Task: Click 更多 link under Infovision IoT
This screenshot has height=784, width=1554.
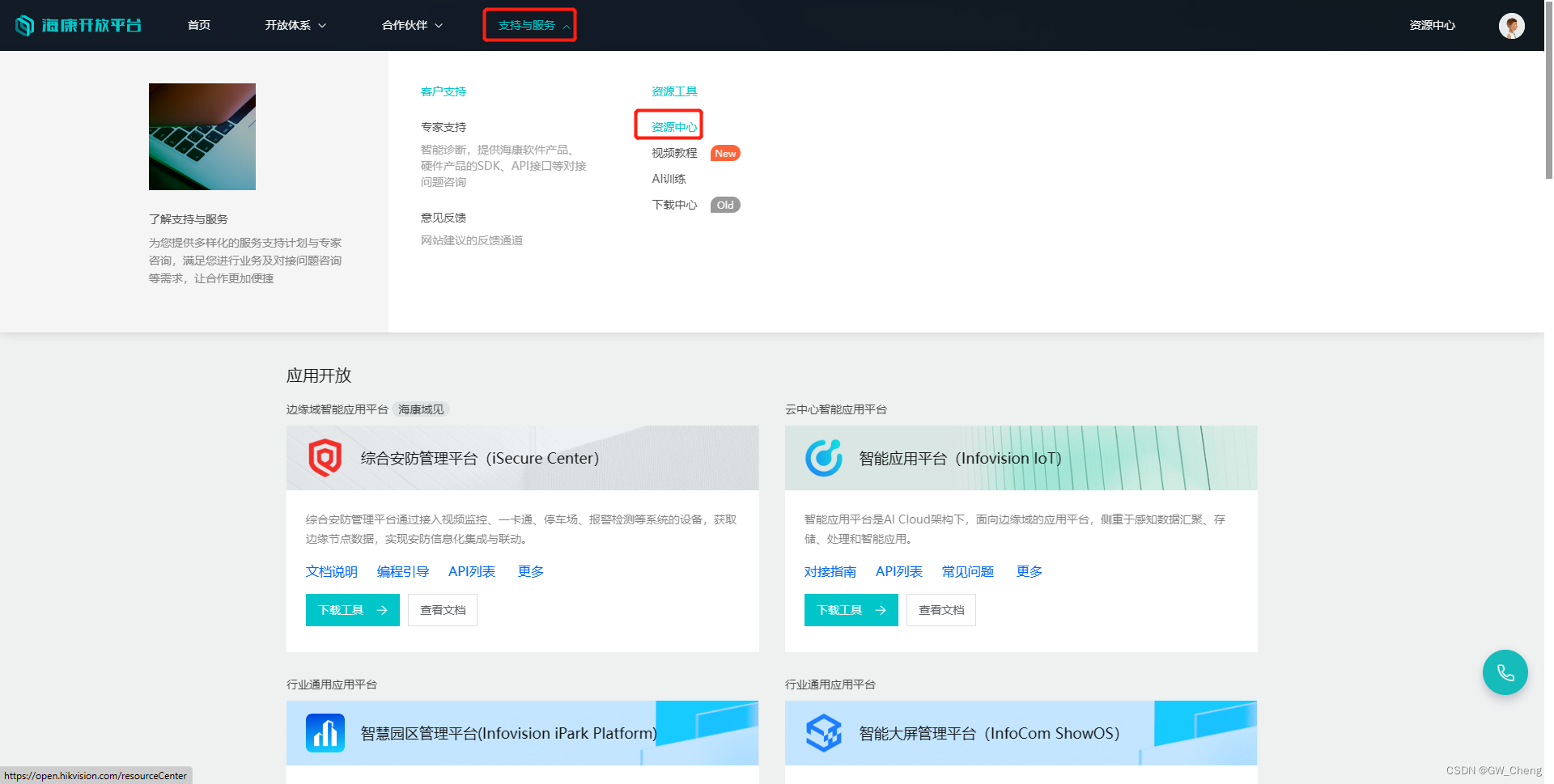Action: (1030, 571)
